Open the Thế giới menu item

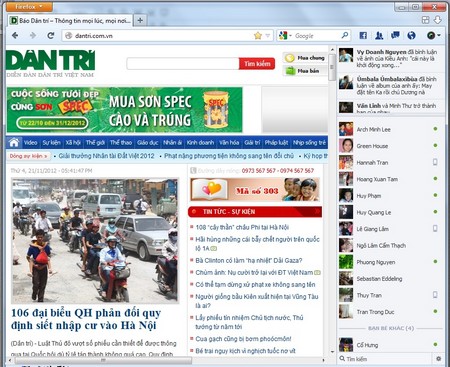95,143
